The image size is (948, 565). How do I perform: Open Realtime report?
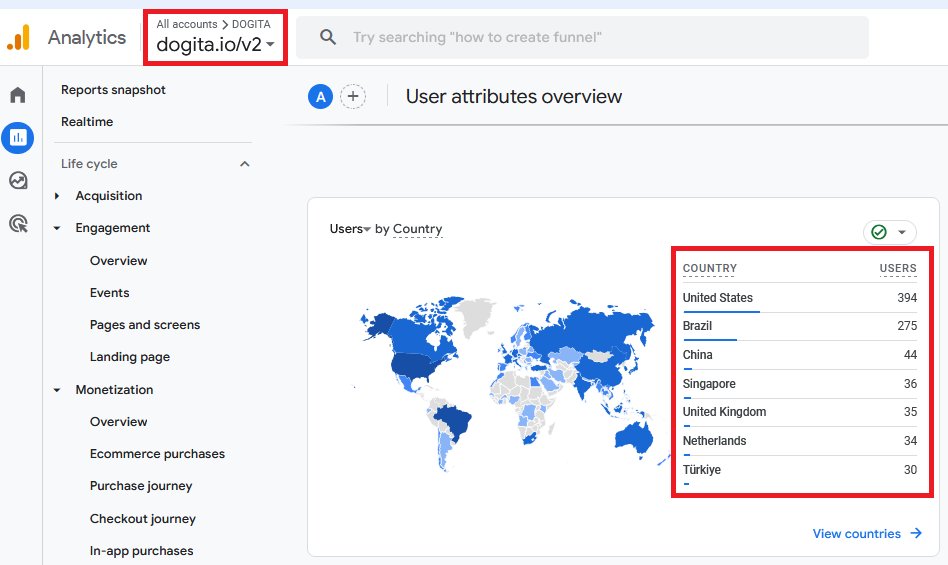coord(87,121)
